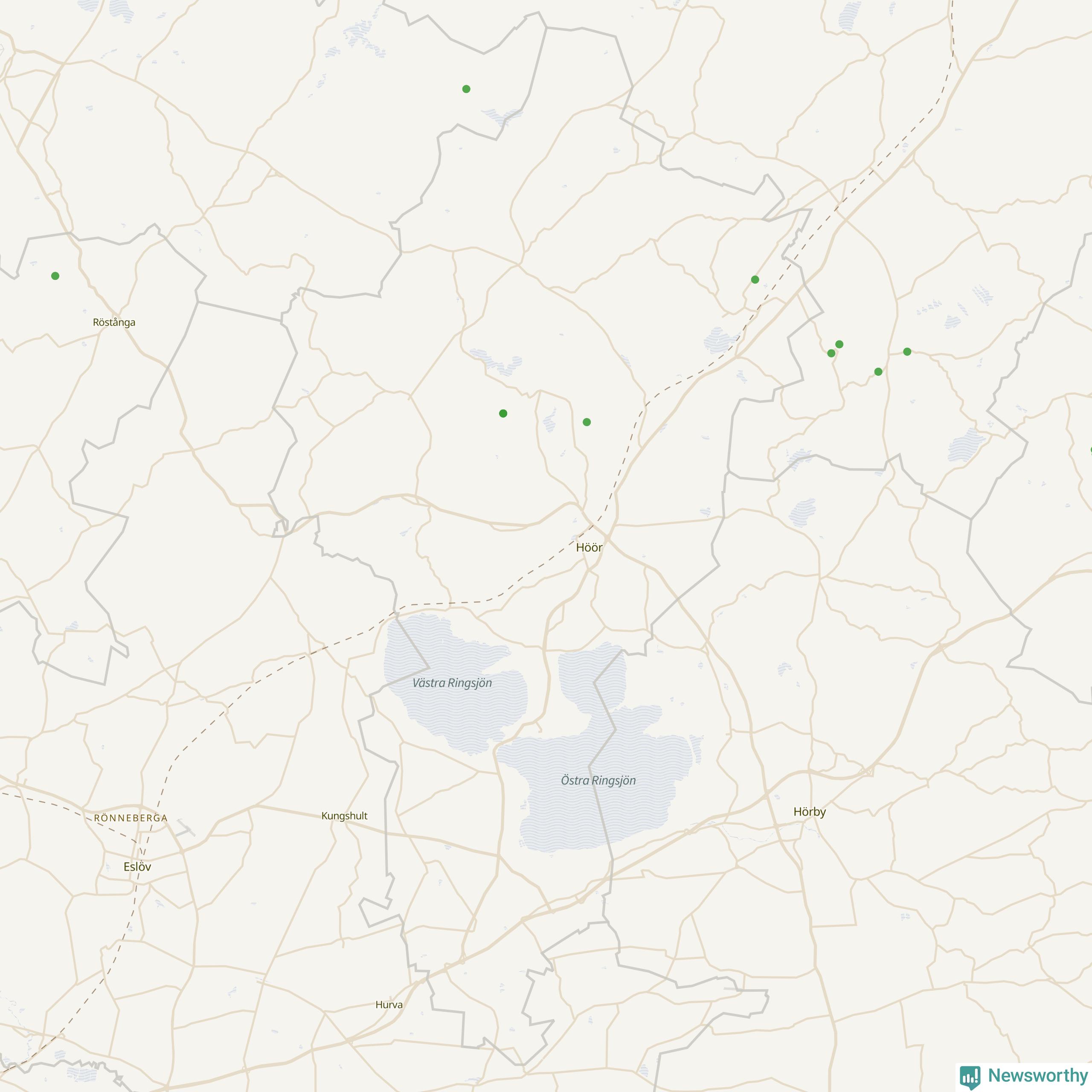Select the Östra Ringsjön lake label
Viewport: 1092px width, 1092px height.
coord(598,781)
